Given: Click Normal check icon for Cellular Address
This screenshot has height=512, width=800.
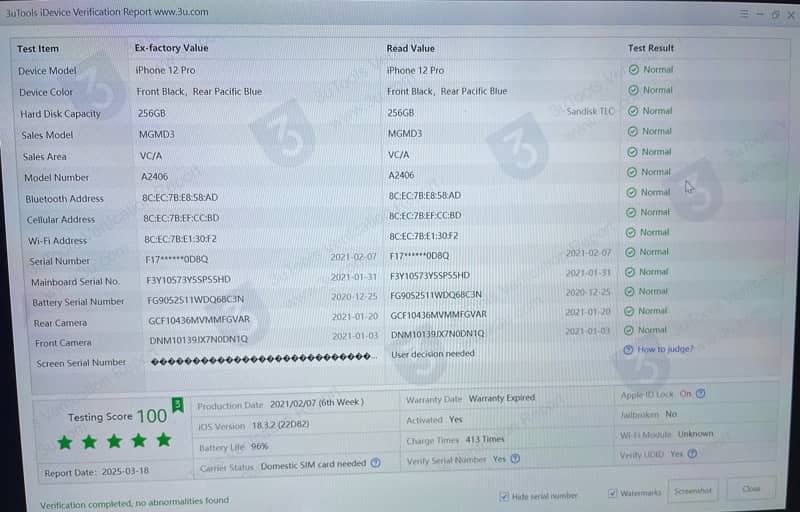Looking at the screenshot, I should click(631, 212).
